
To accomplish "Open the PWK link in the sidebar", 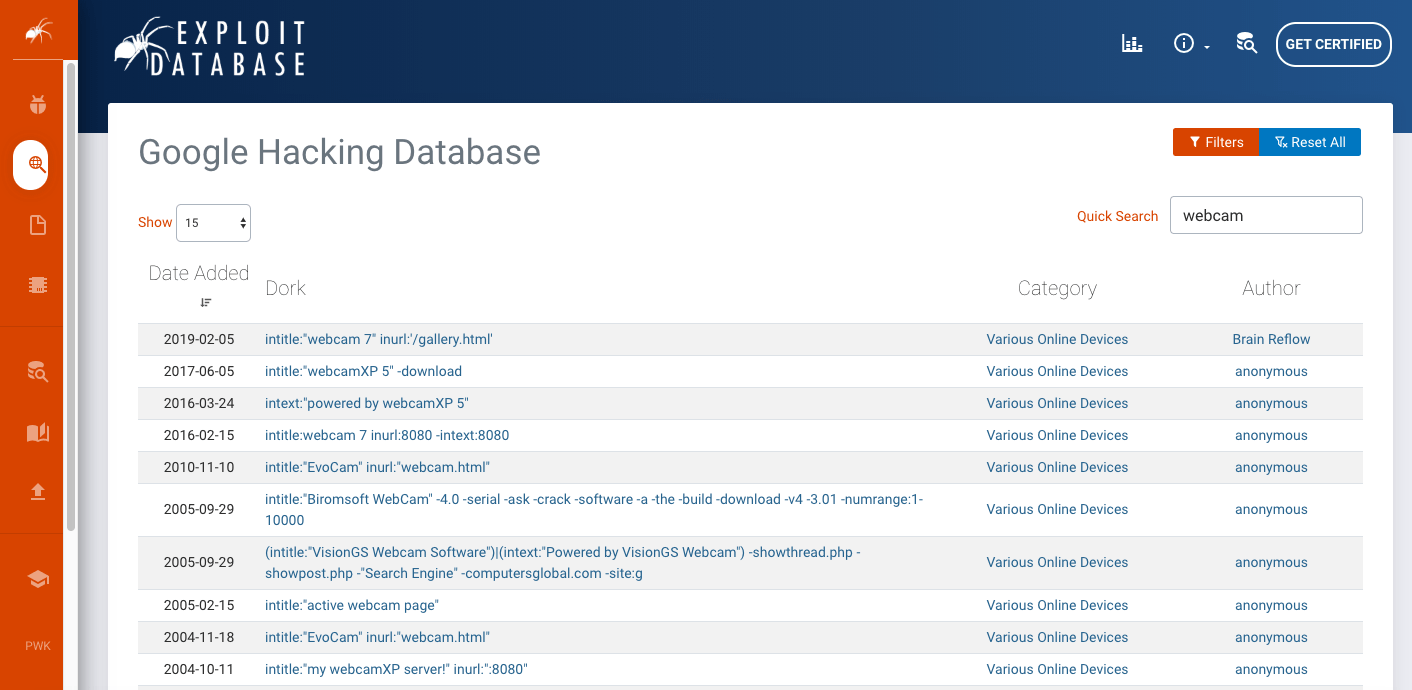I will pyautogui.click(x=38, y=646).
